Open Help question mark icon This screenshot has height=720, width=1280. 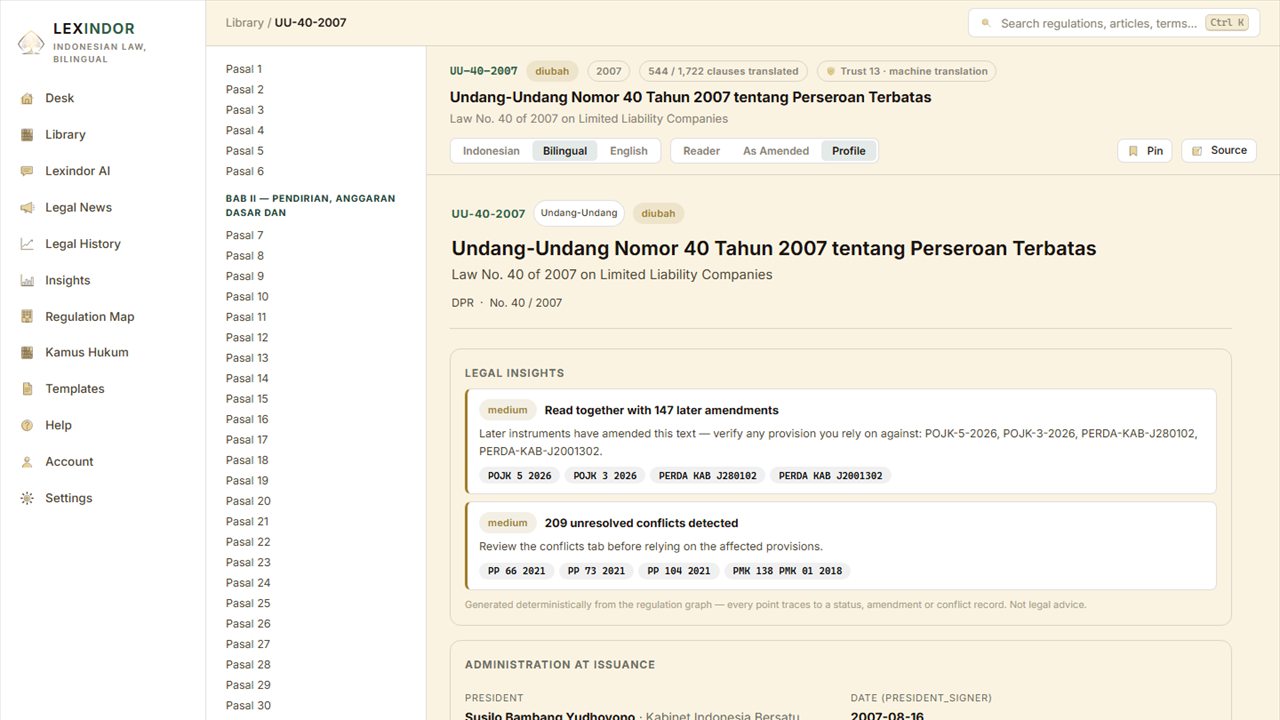[27, 426]
